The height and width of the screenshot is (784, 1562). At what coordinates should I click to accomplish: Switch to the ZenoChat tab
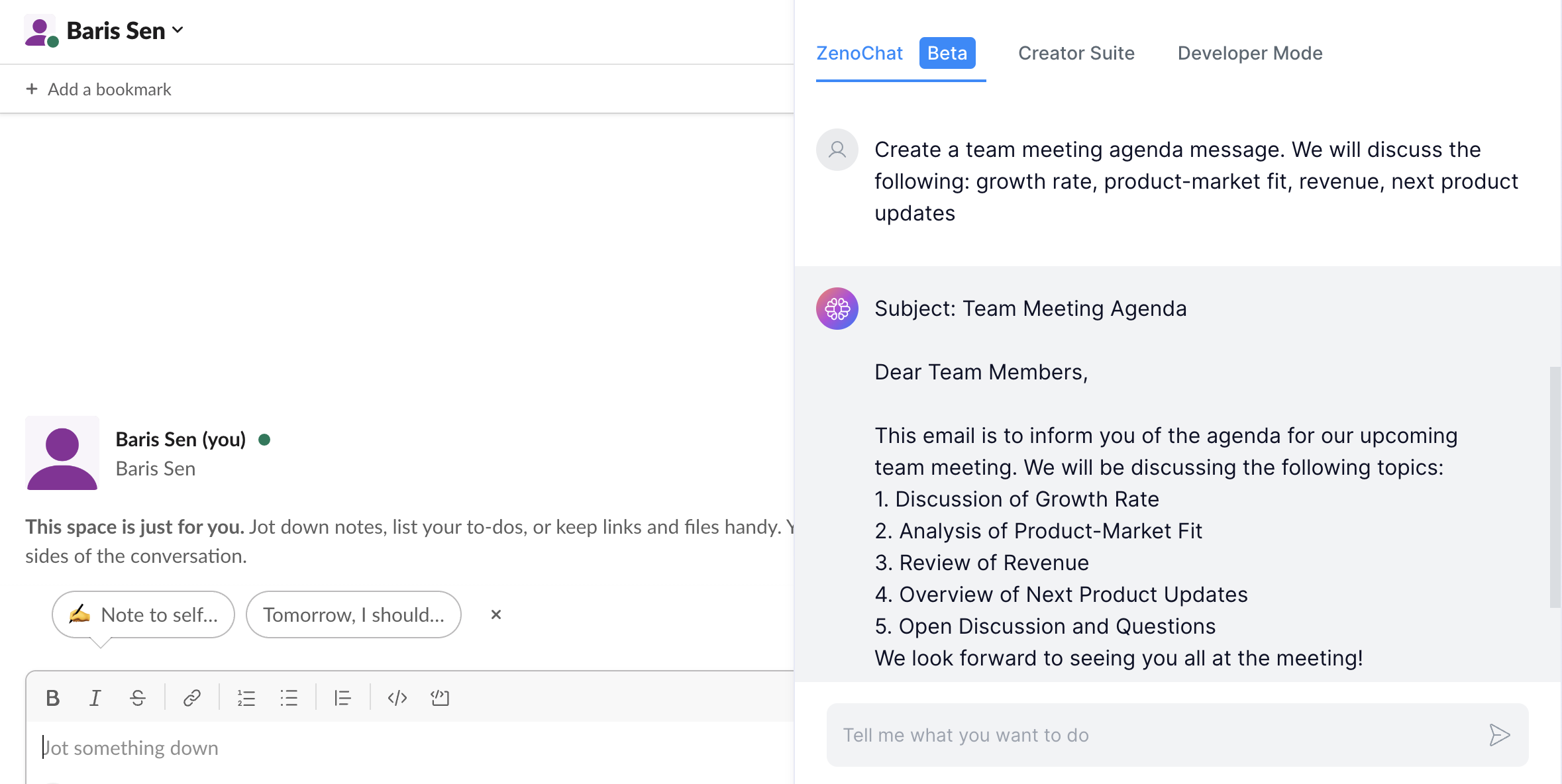(860, 53)
